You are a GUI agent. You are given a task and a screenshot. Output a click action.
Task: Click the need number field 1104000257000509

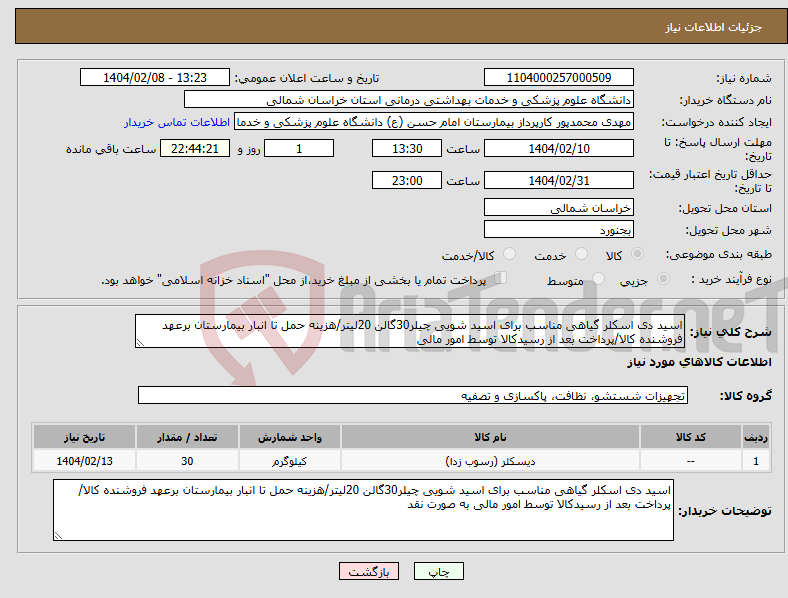click(559, 78)
